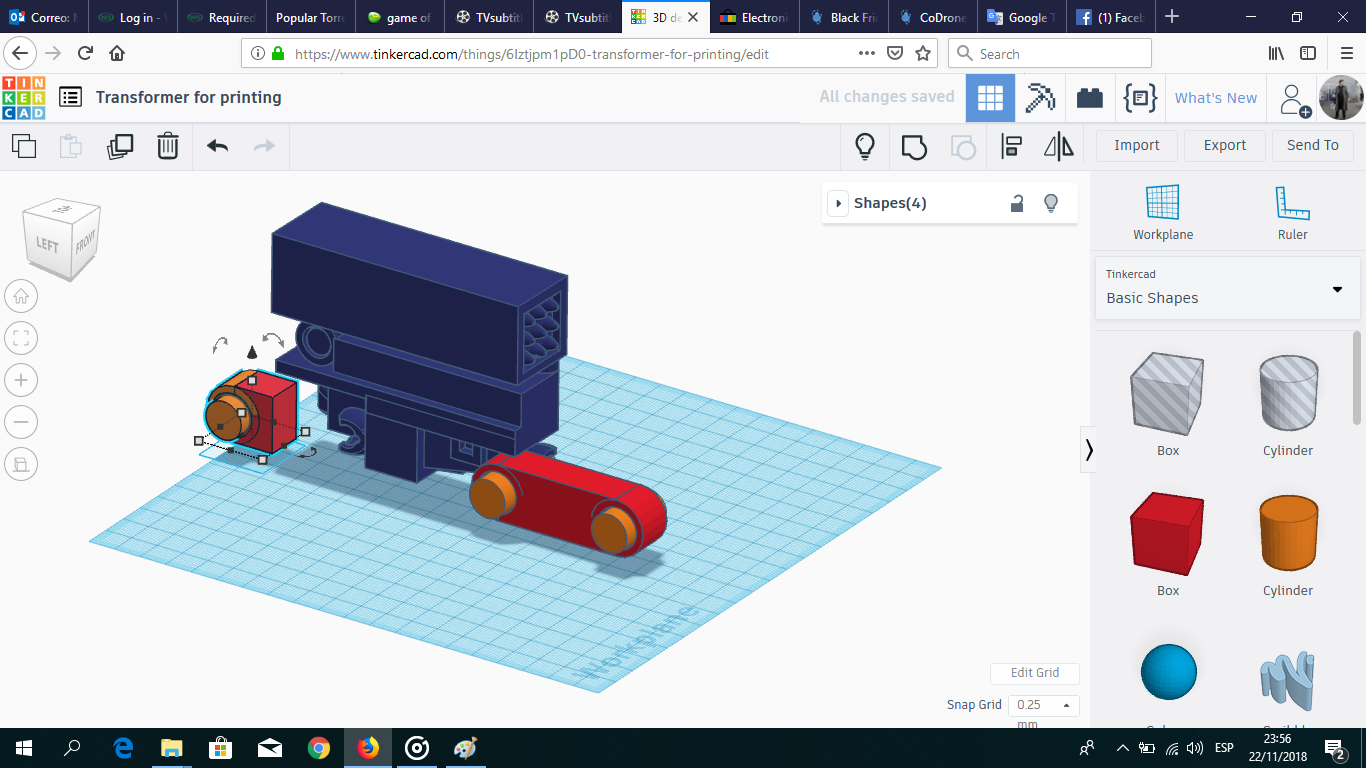Select the Ruler tool
Viewport: 1366px width, 768px height.
tap(1292, 213)
